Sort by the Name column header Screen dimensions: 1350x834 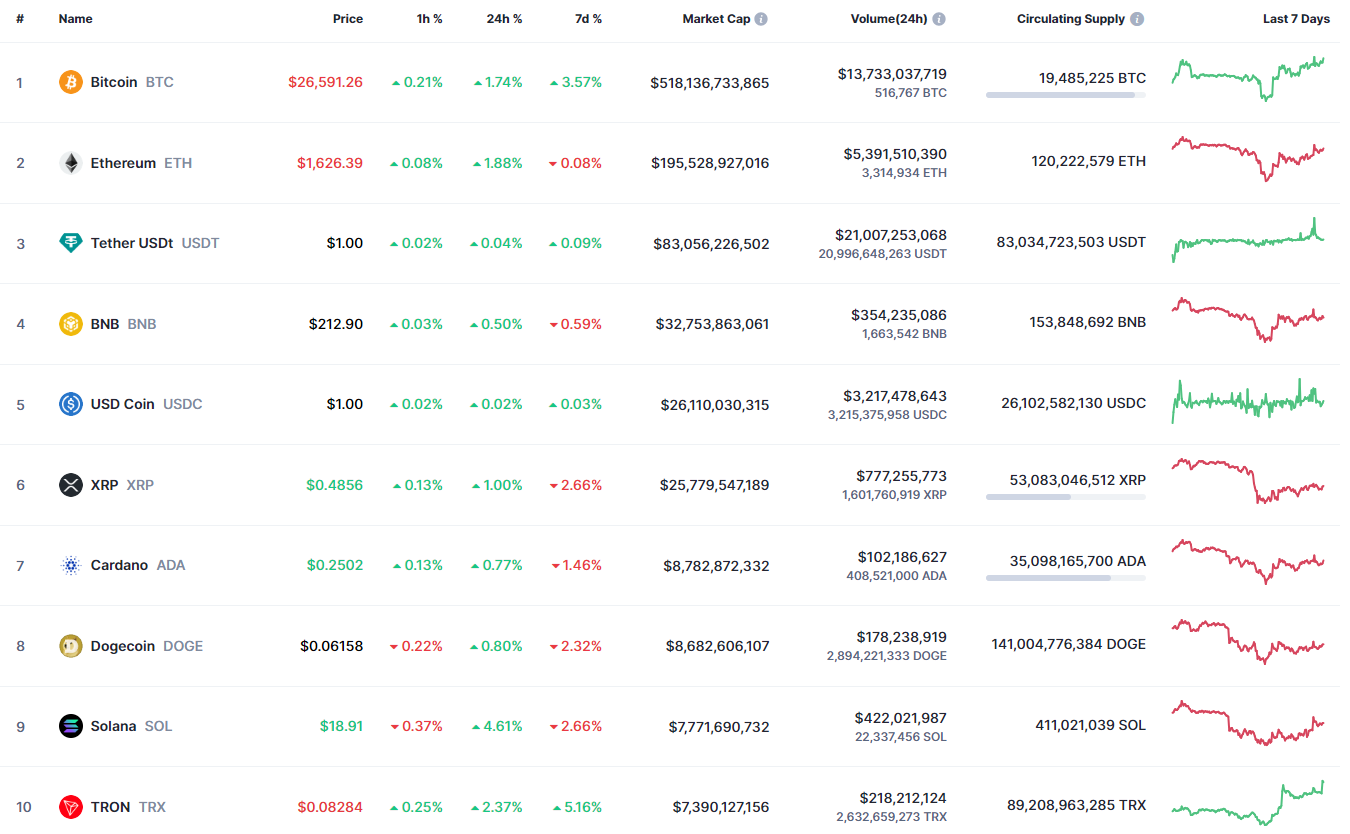75,19
